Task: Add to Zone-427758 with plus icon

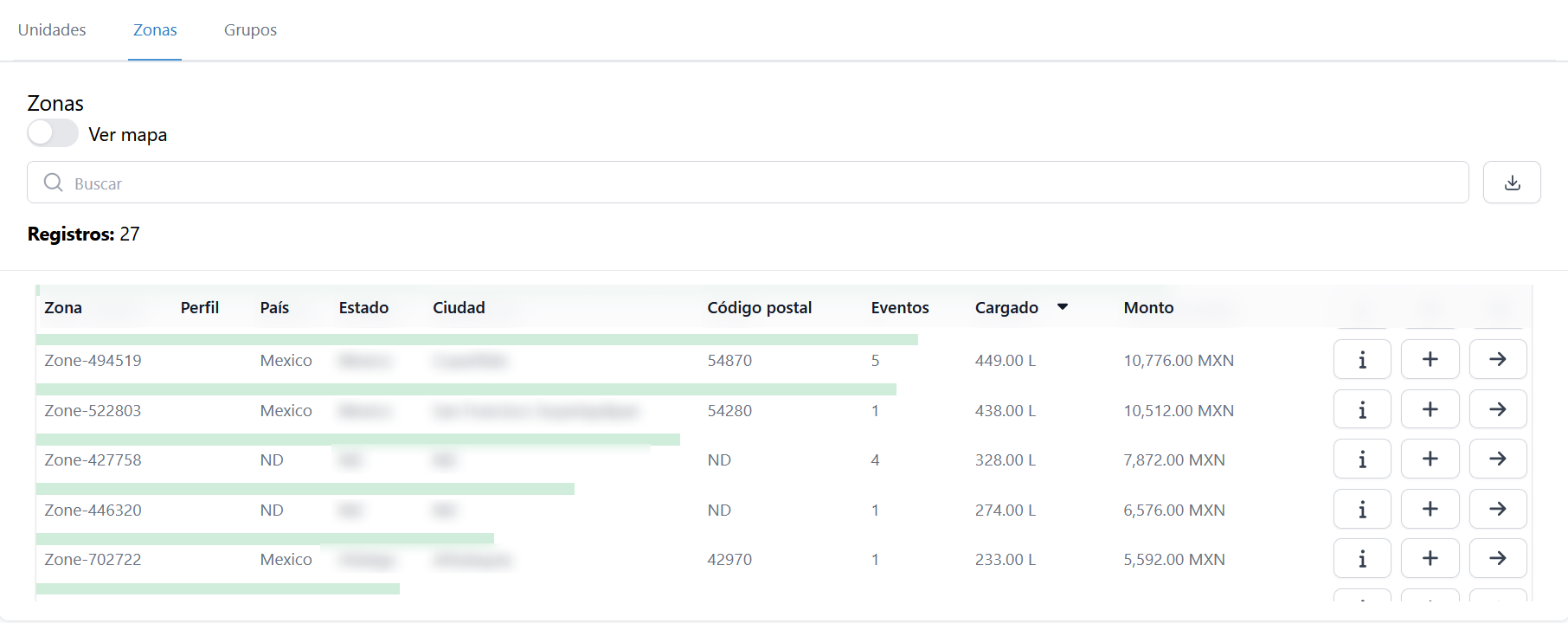Action: pos(1430,459)
